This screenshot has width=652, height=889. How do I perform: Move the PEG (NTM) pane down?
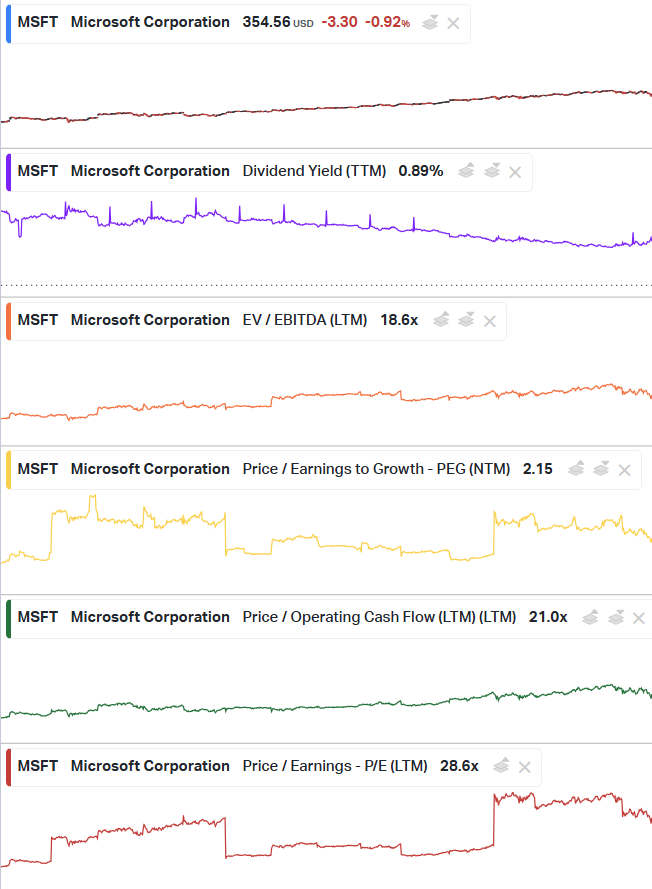click(x=601, y=469)
